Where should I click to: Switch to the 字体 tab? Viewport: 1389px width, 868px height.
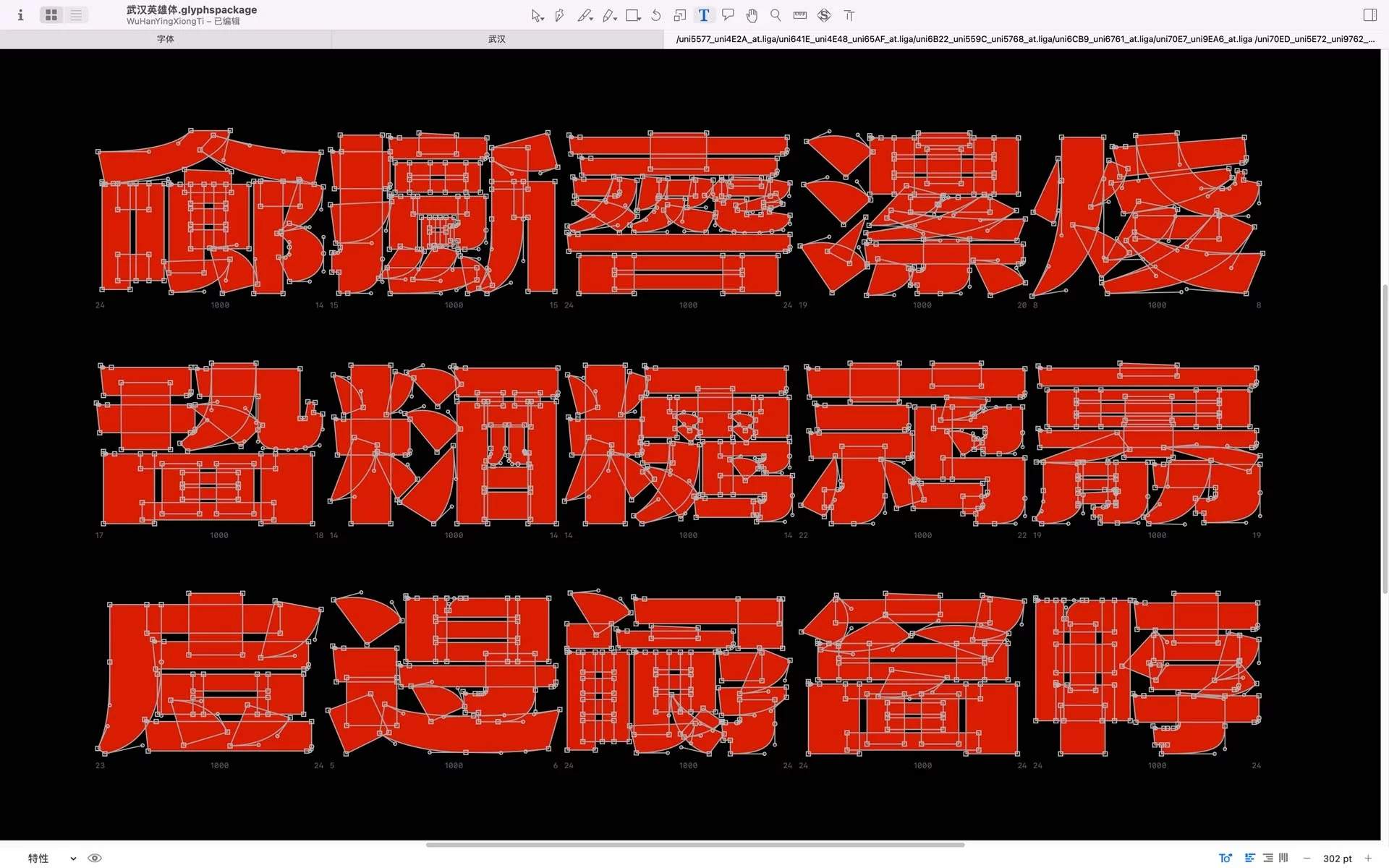pyautogui.click(x=166, y=39)
